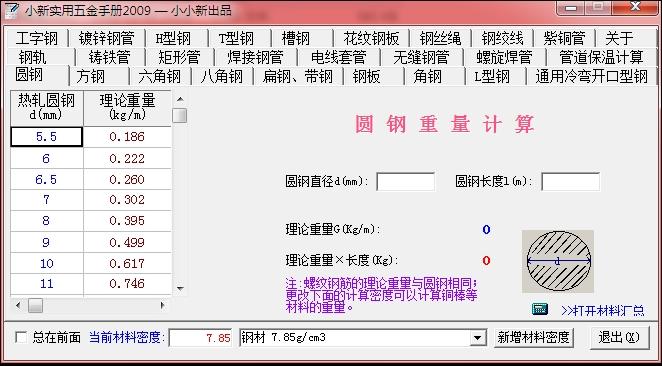Viewport: 662px width, 366px height.
Task: Click the table scroll-down arrow
Action: (x=180, y=288)
